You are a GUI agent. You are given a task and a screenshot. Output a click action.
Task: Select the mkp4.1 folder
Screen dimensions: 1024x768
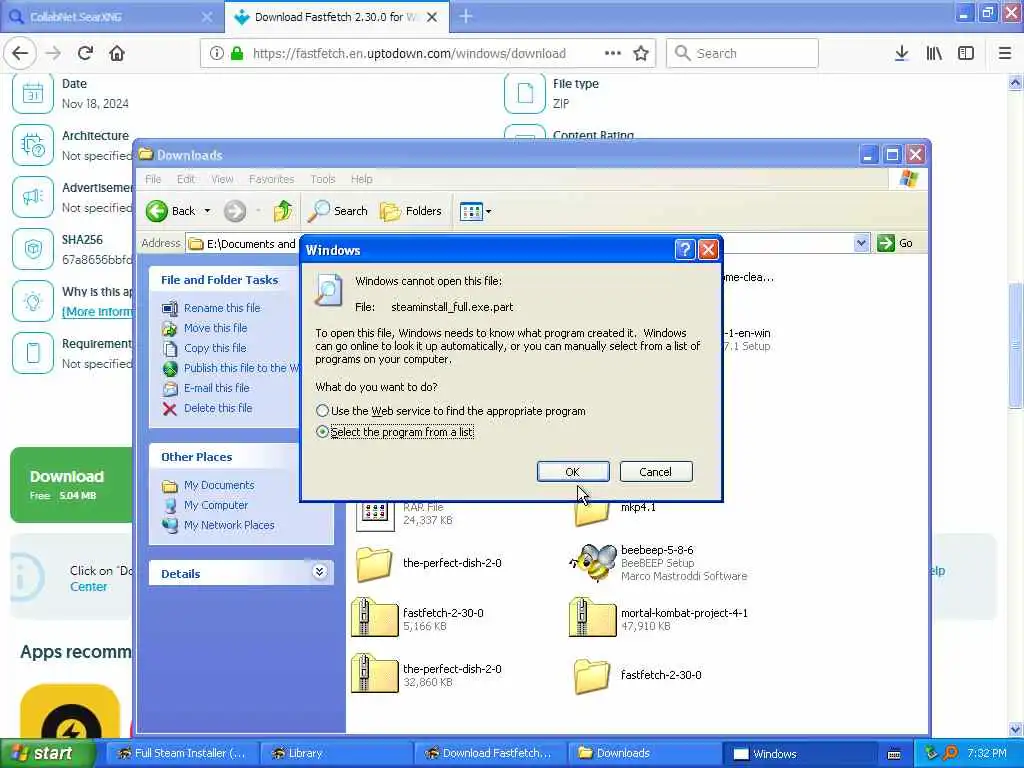[592, 514]
